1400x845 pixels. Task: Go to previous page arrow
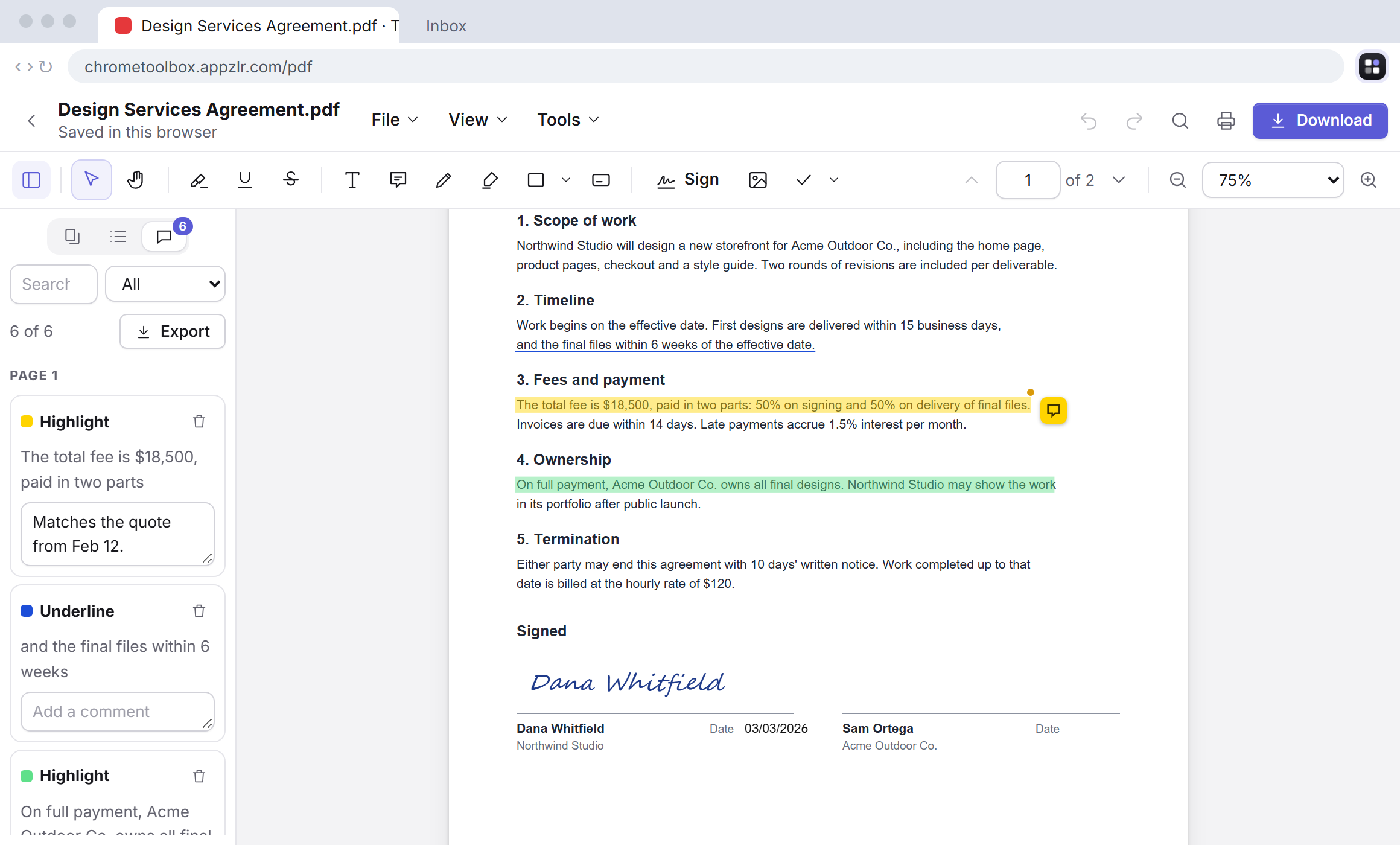972,180
